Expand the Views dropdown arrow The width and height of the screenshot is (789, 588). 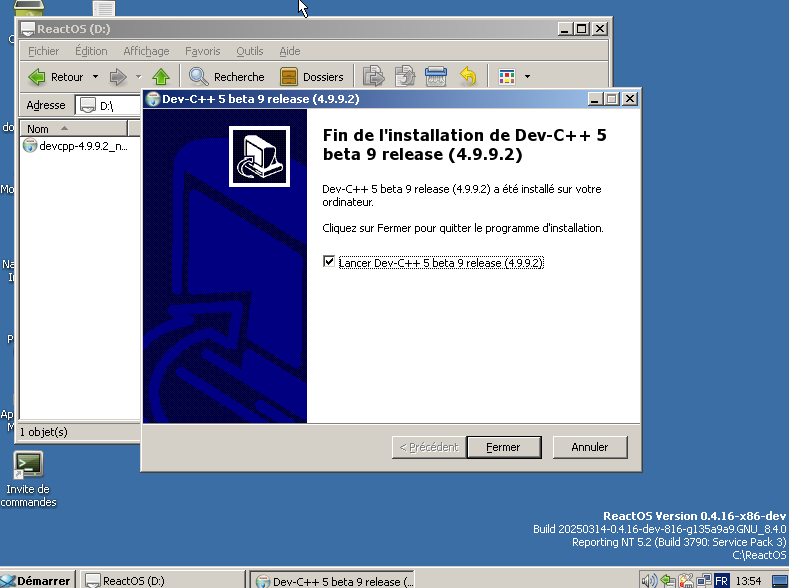click(x=527, y=77)
